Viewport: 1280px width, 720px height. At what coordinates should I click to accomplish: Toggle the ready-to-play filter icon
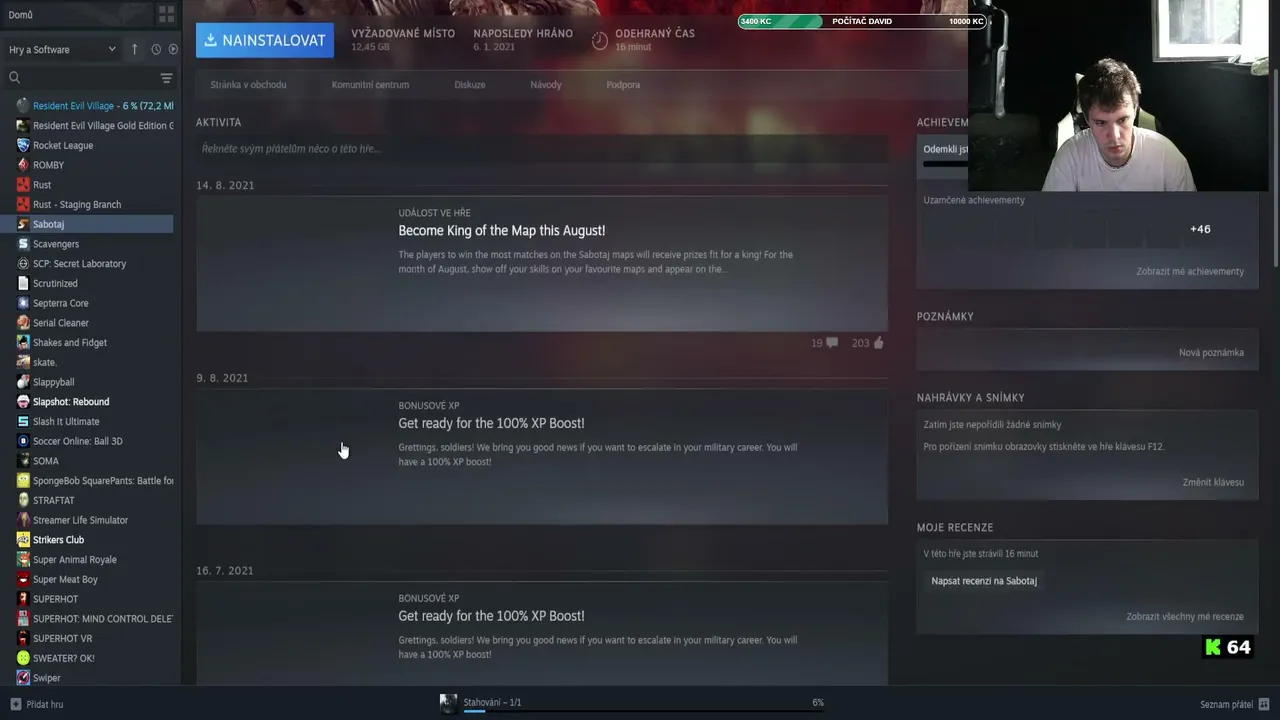pos(173,49)
